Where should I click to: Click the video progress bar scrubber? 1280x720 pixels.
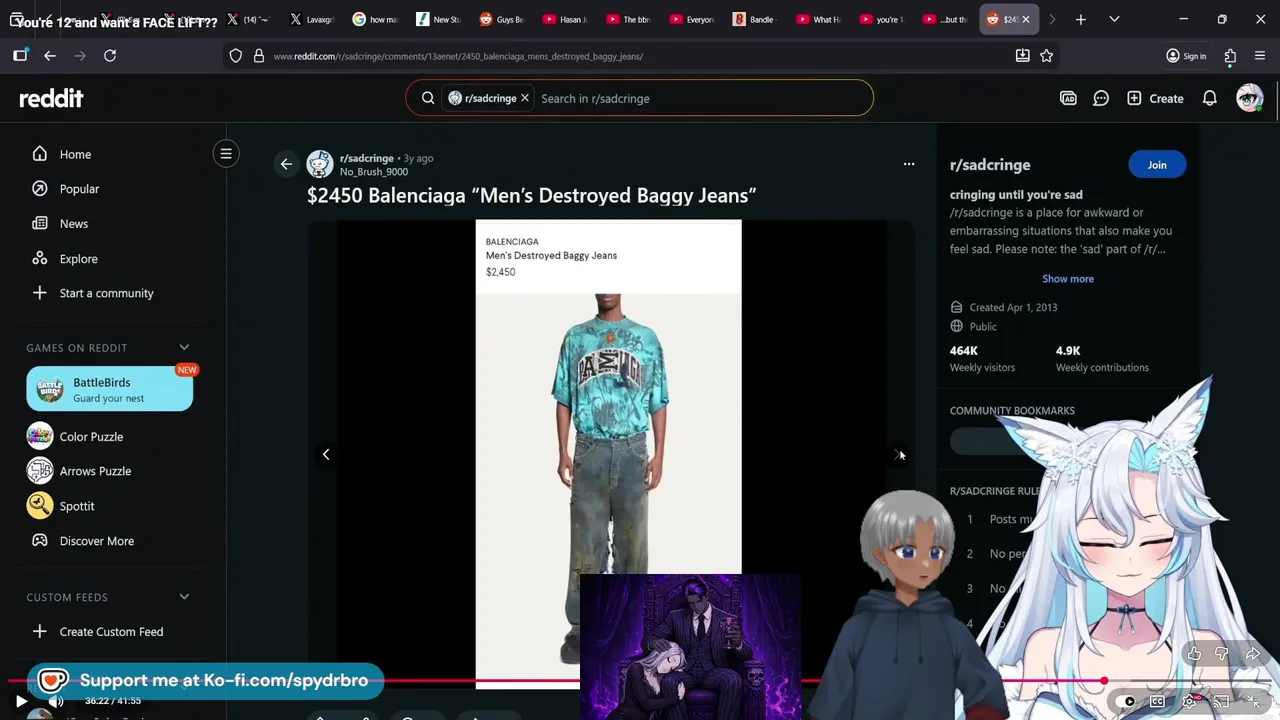pyautogui.click(x=1104, y=682)
